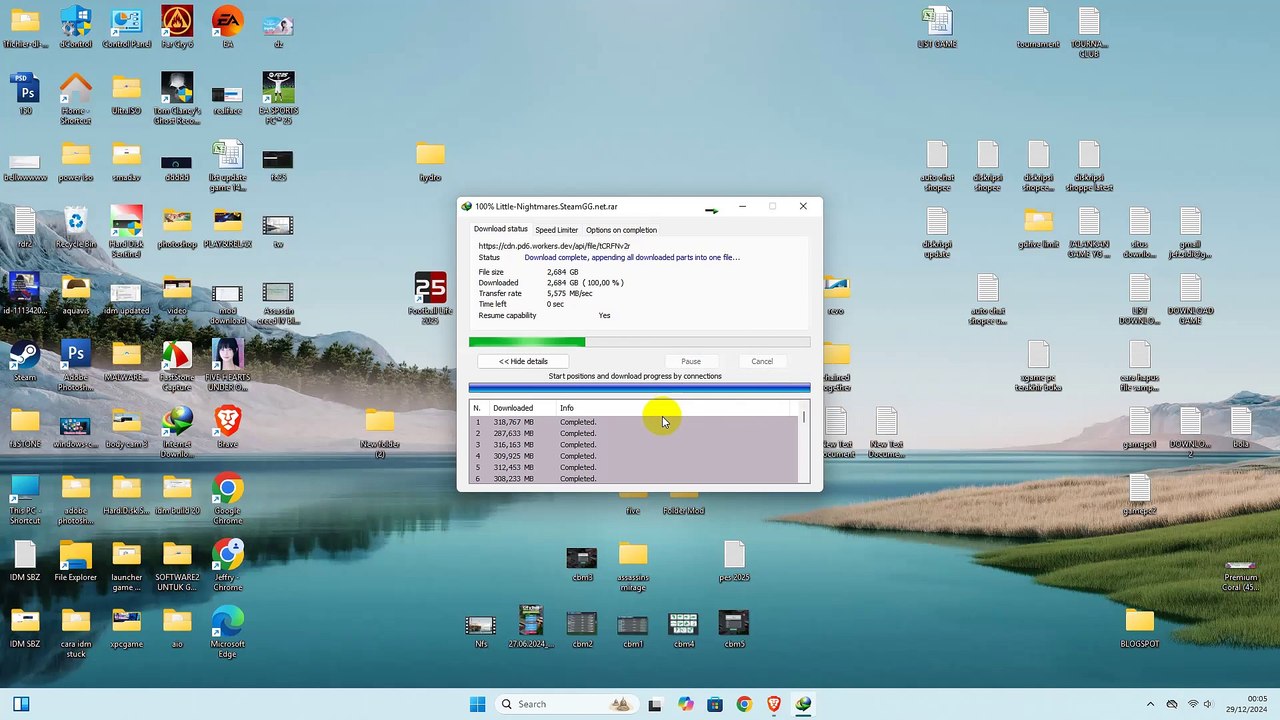Select the Football Life 2025 icon
1280x720 pixels.
coord(430,299)
